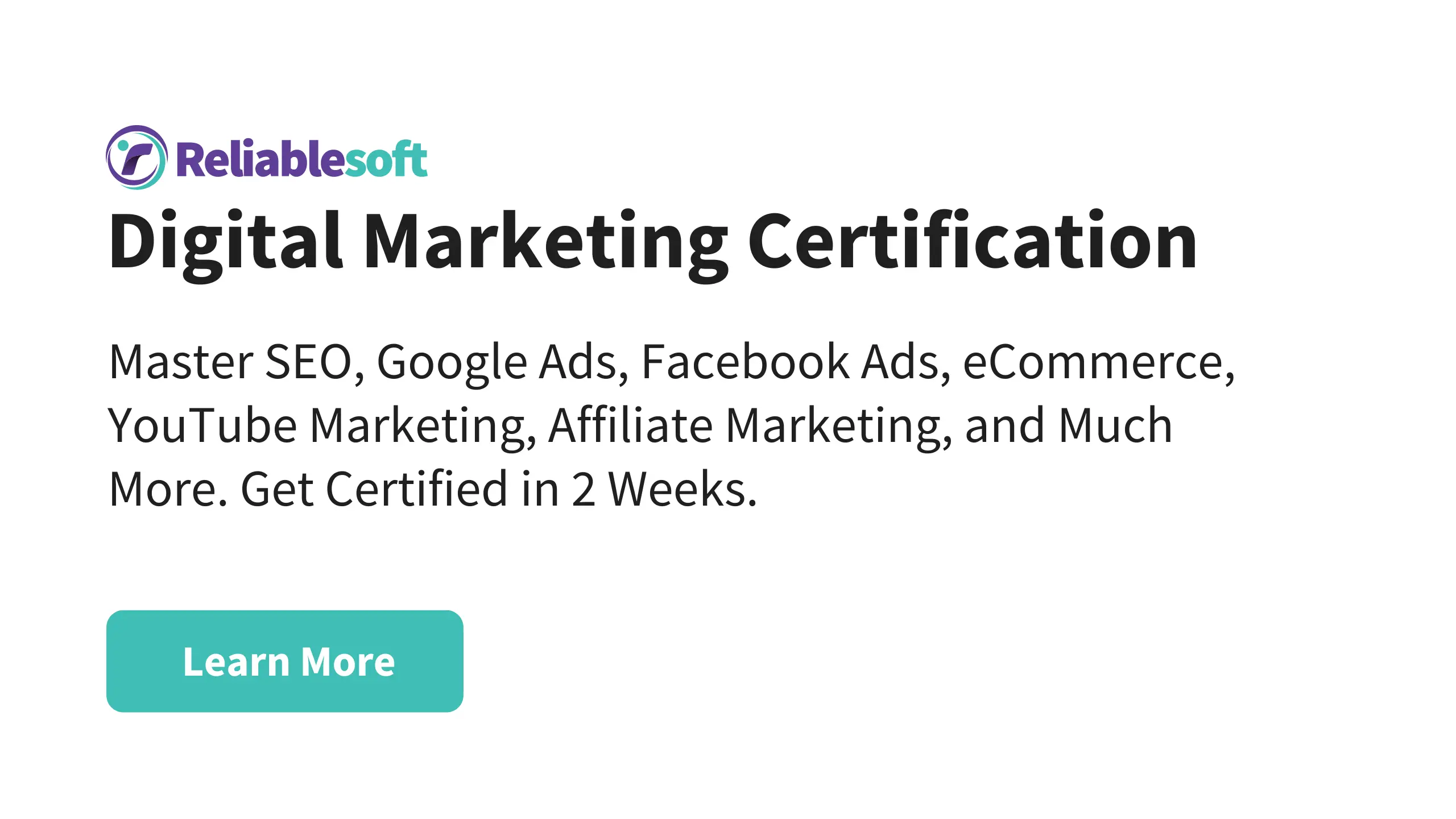Click the word "More." starting the last line
The image size is (1456, 819).
pos(168,489)
